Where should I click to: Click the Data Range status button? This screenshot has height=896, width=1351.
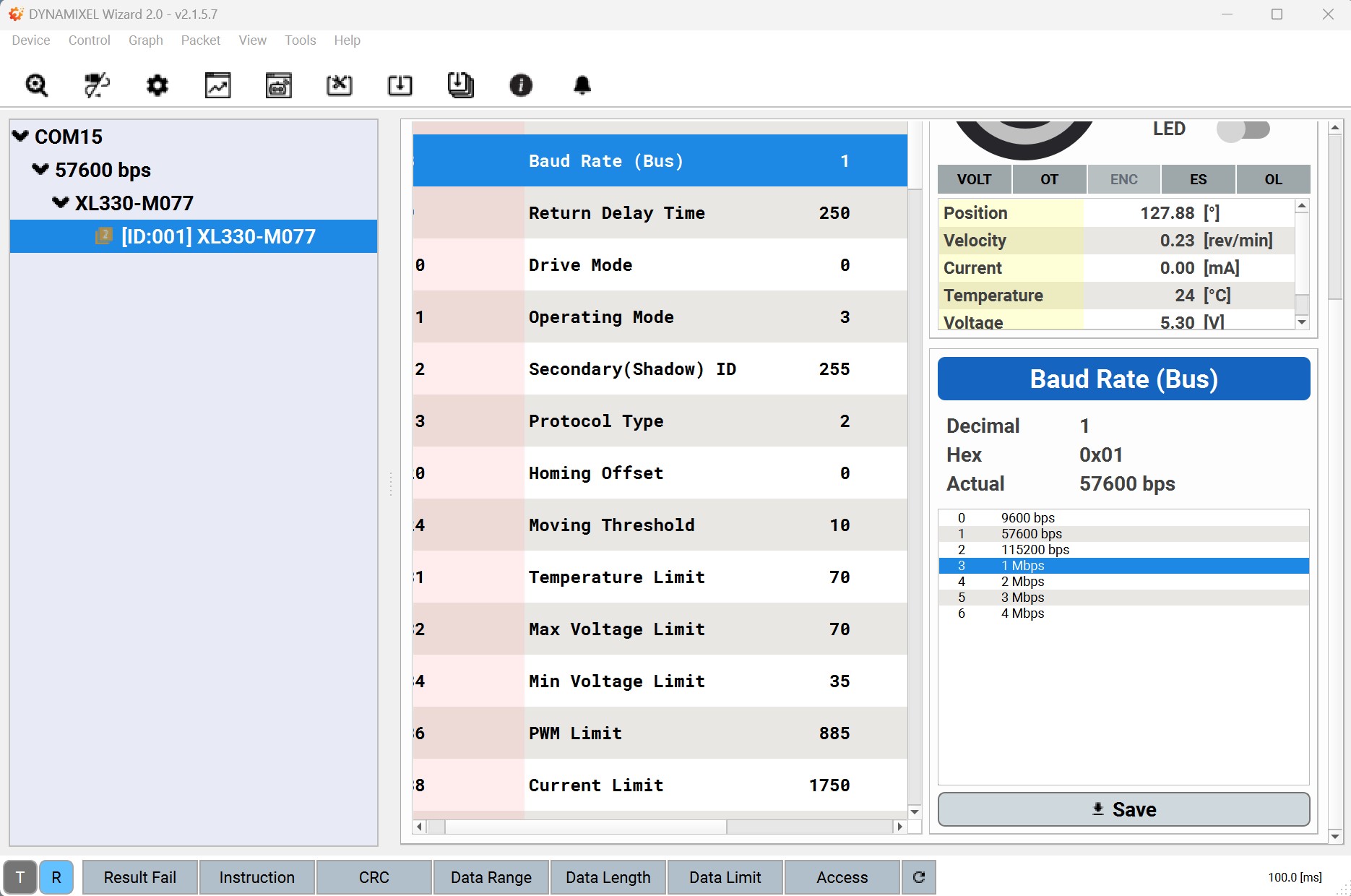[491, 877]
